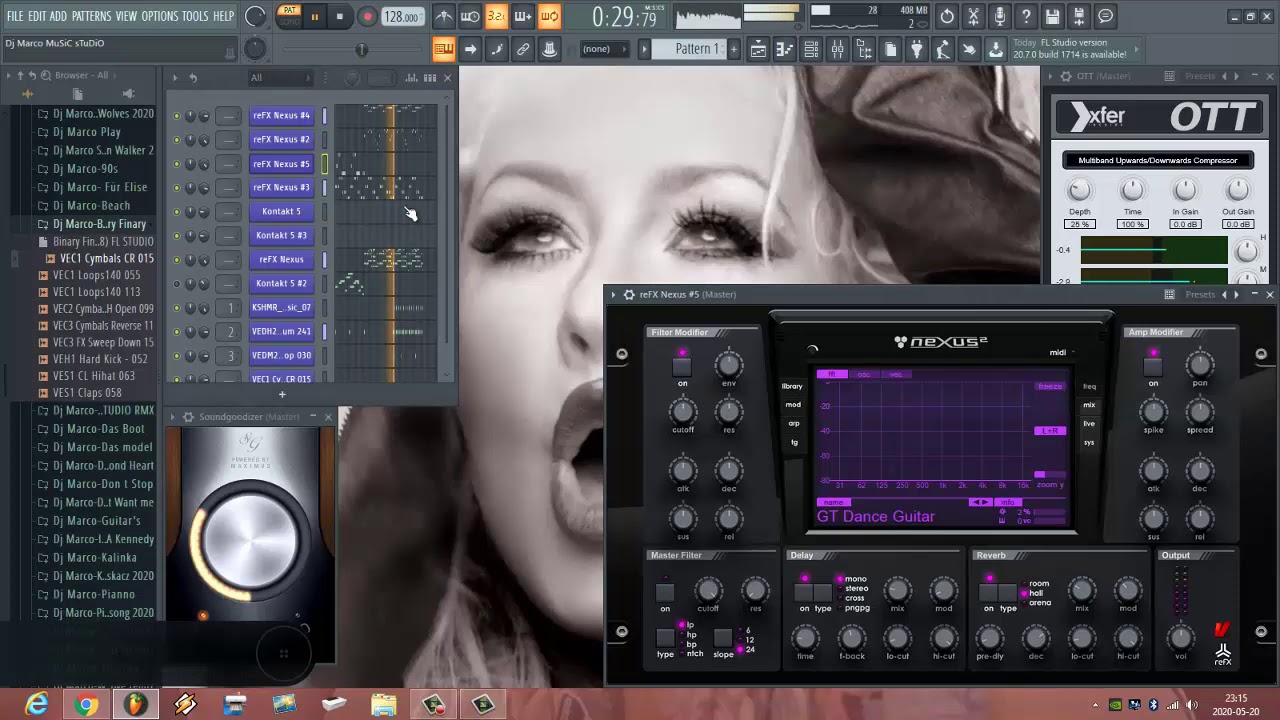Toggle the link/chain multilink controllers icon
Viewport: 1280px width, 720px height.
coord(523,49)
